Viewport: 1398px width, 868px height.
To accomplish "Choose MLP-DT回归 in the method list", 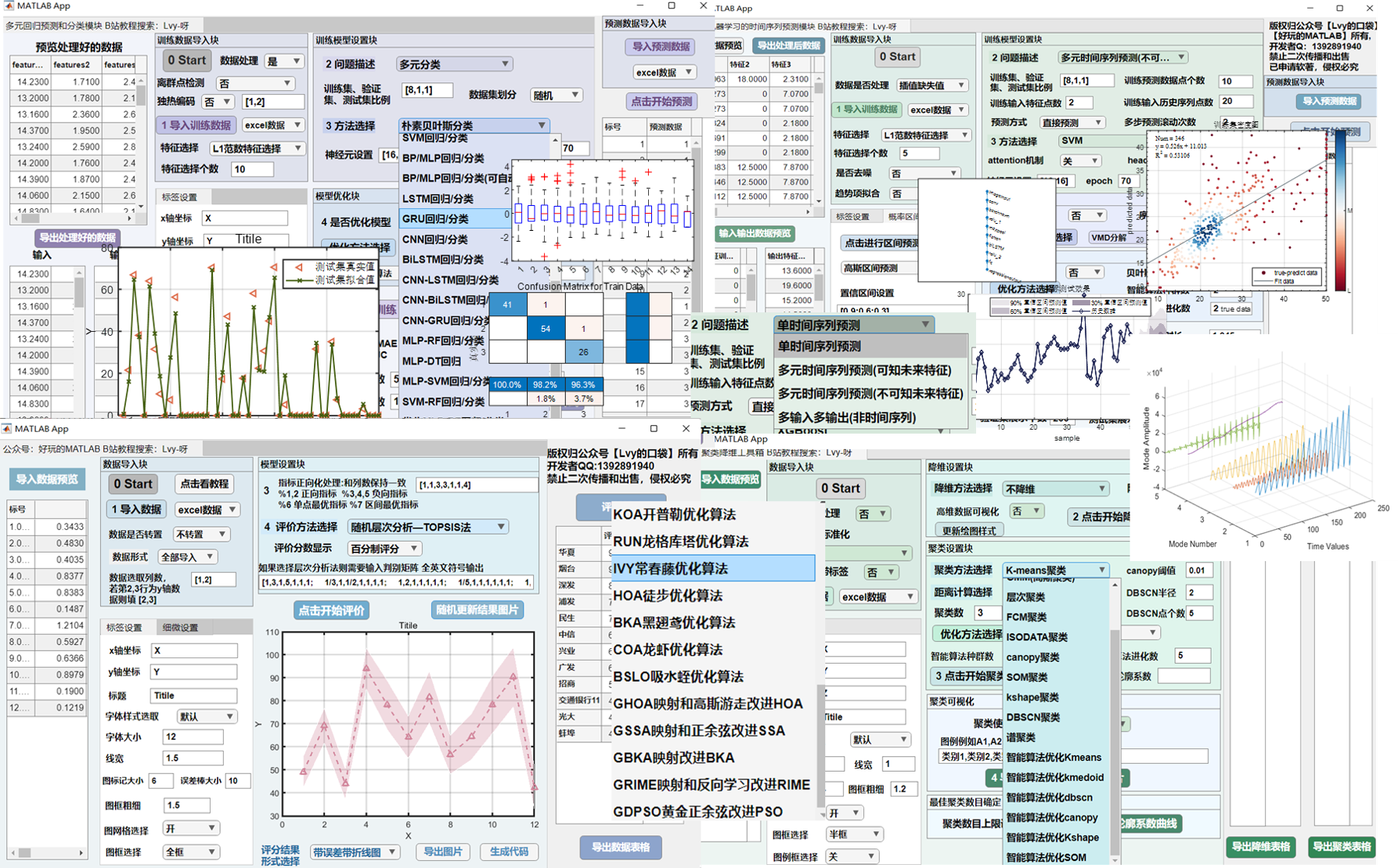I will coord(431,361).
